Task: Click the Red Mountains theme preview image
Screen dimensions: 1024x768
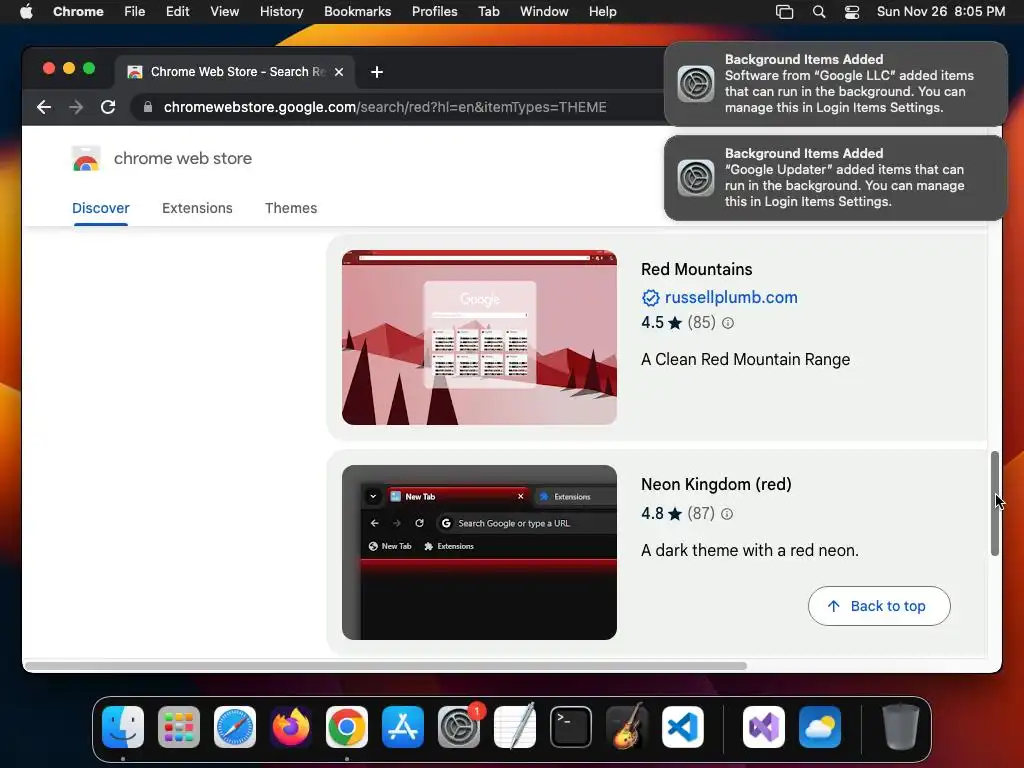Action: click(x=479, y=338)
